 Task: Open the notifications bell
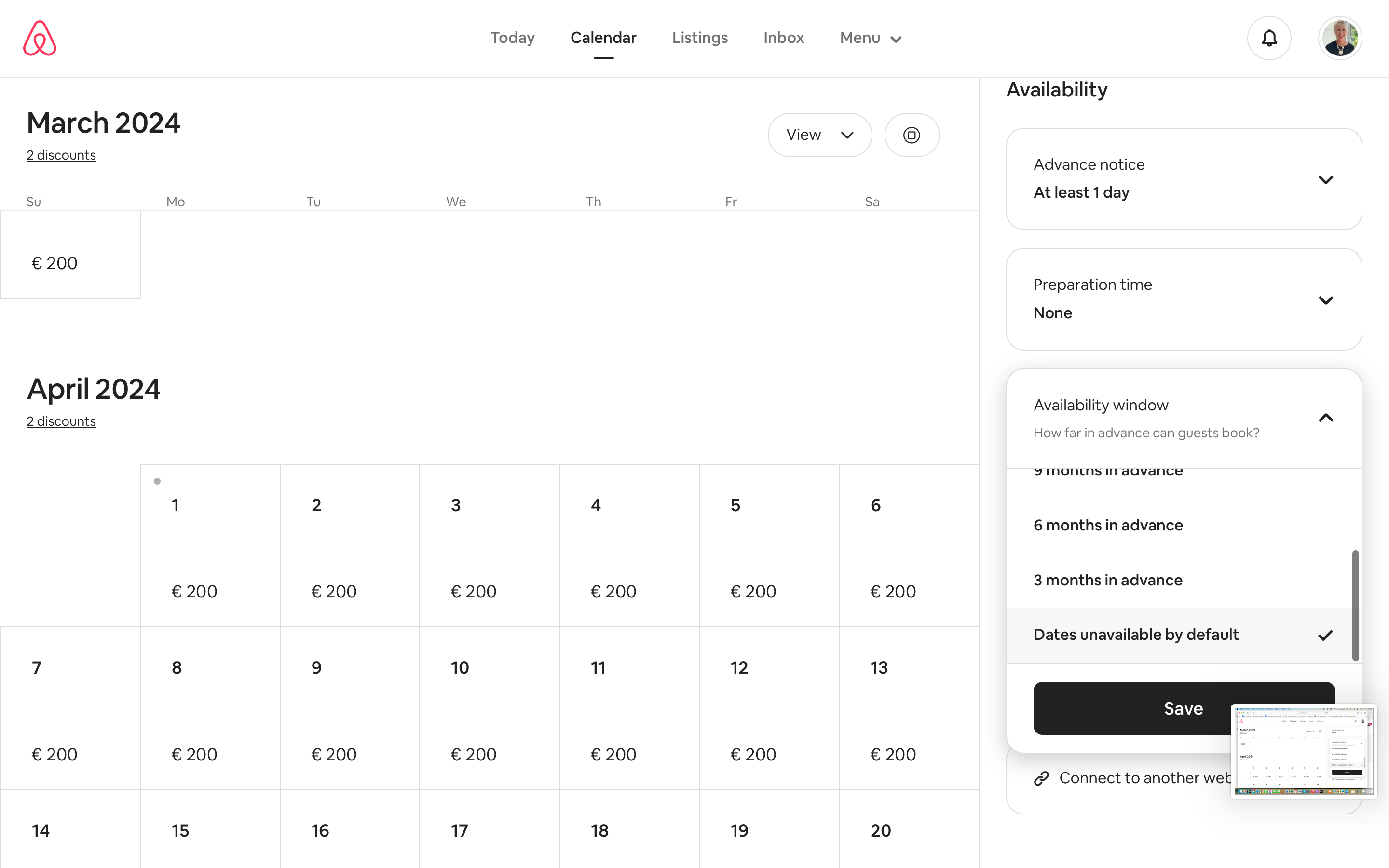1268,38
